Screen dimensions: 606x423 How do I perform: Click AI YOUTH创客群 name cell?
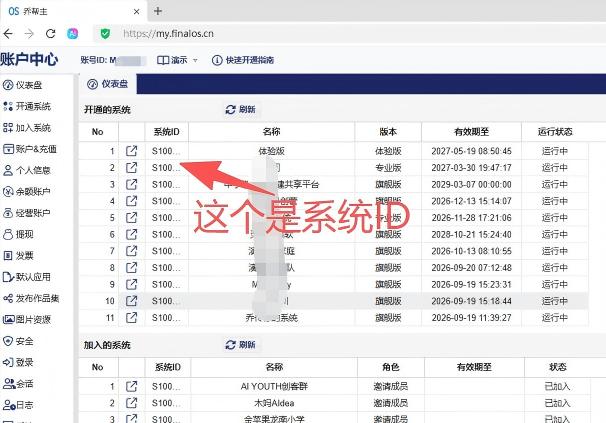pyautogui.click(x=274, y=386)
